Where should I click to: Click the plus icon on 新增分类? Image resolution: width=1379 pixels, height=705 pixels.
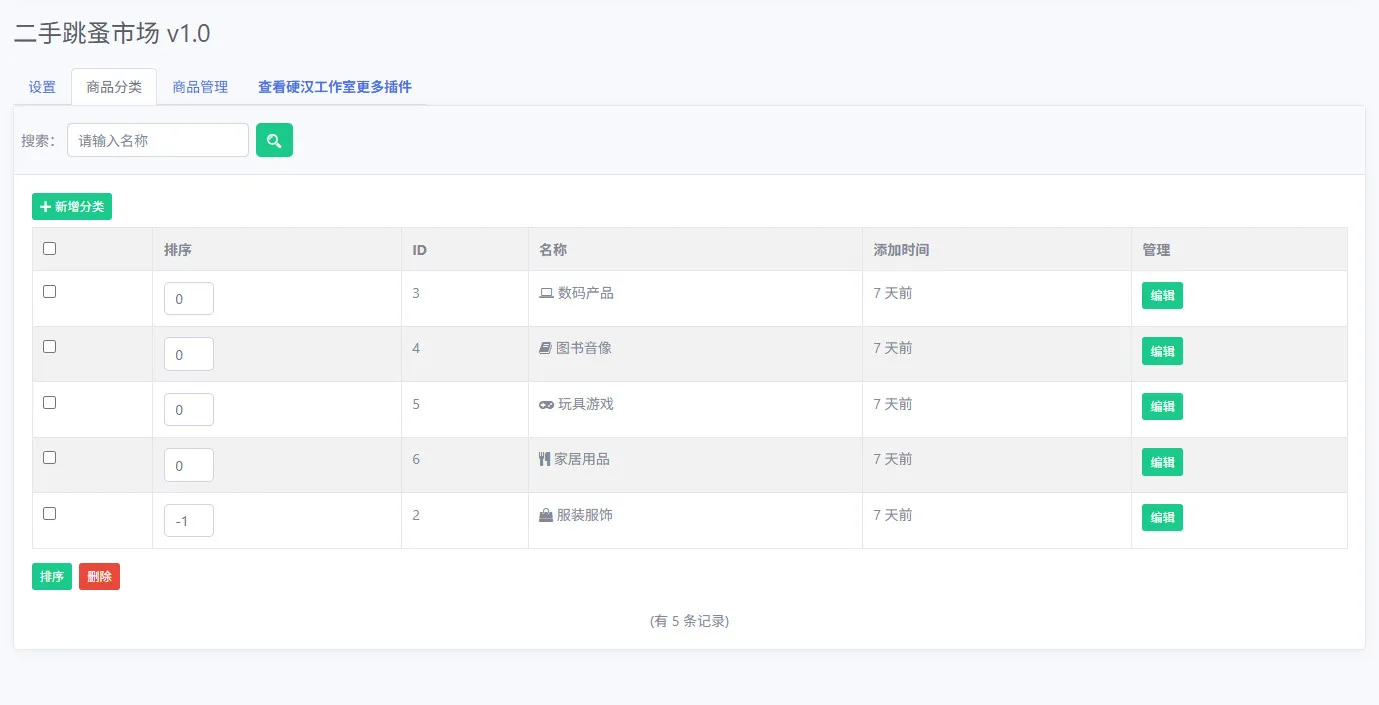click(45, 207)
